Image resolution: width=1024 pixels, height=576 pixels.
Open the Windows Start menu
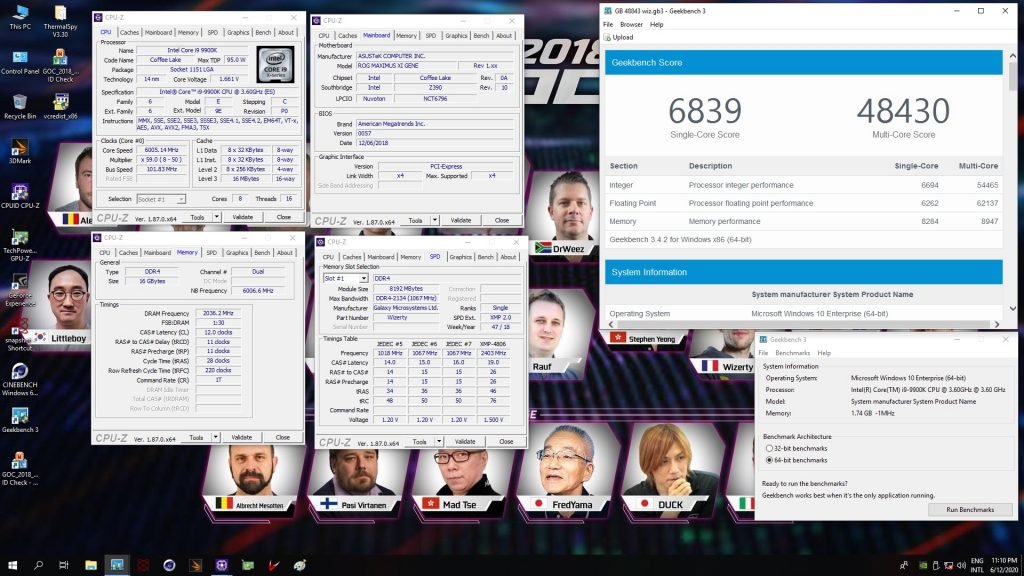click(x=12, y=565)
